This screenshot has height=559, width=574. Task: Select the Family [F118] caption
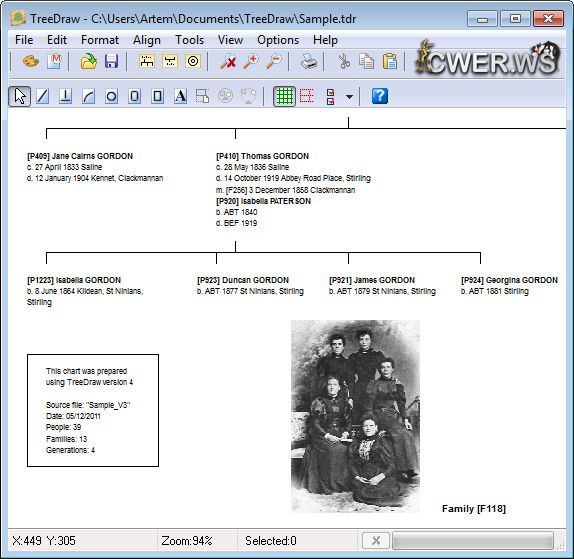[474, 508]
